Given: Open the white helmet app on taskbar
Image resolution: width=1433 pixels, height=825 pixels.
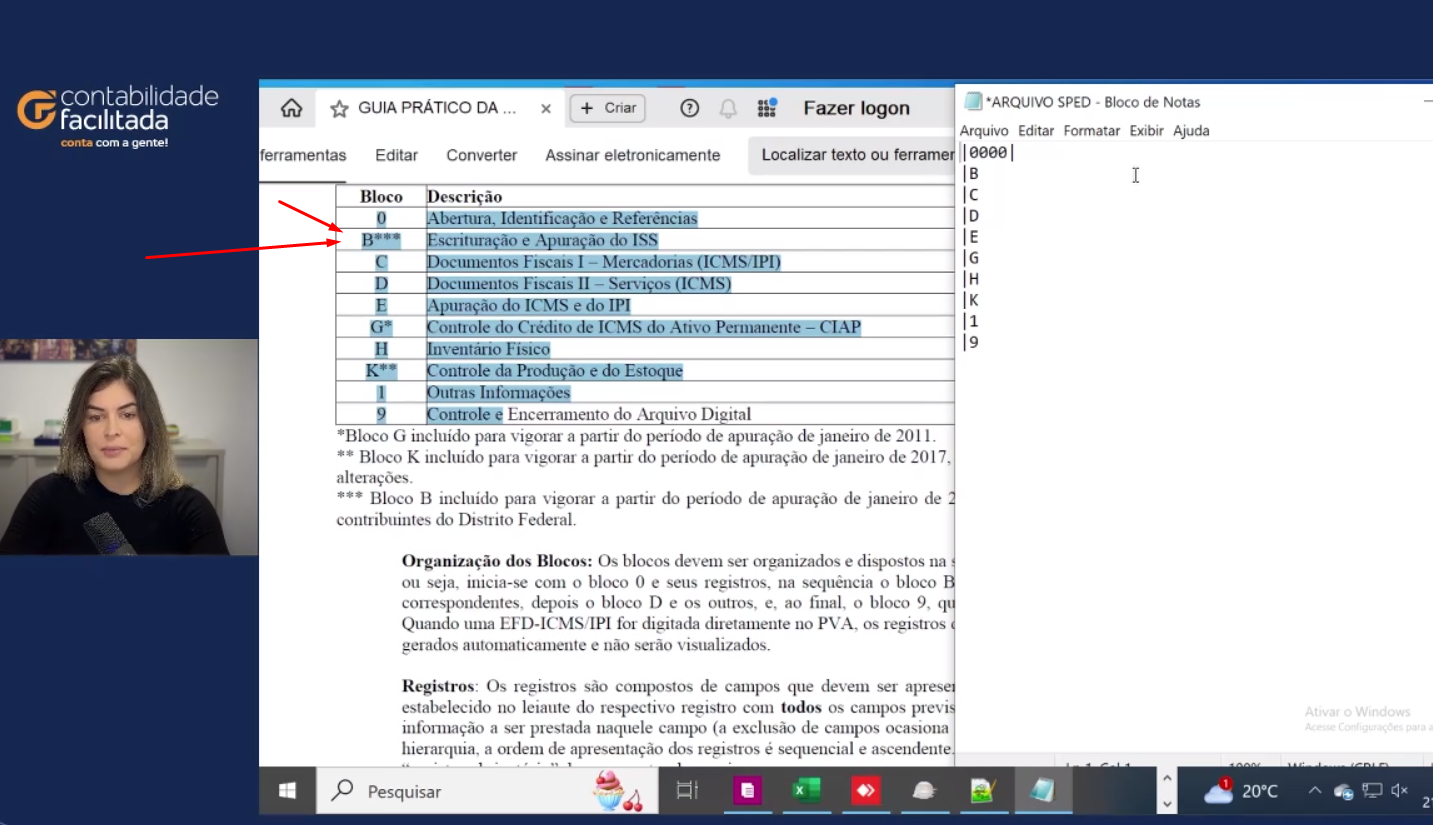Looking at the screenshot, I should click(924, 791).
